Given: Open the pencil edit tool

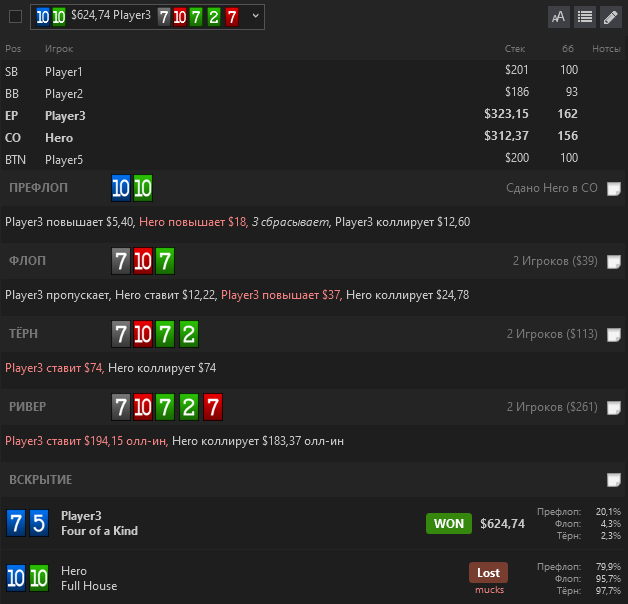Looking at the screenshot, I should pyautogui.click(x=610, y=17).
